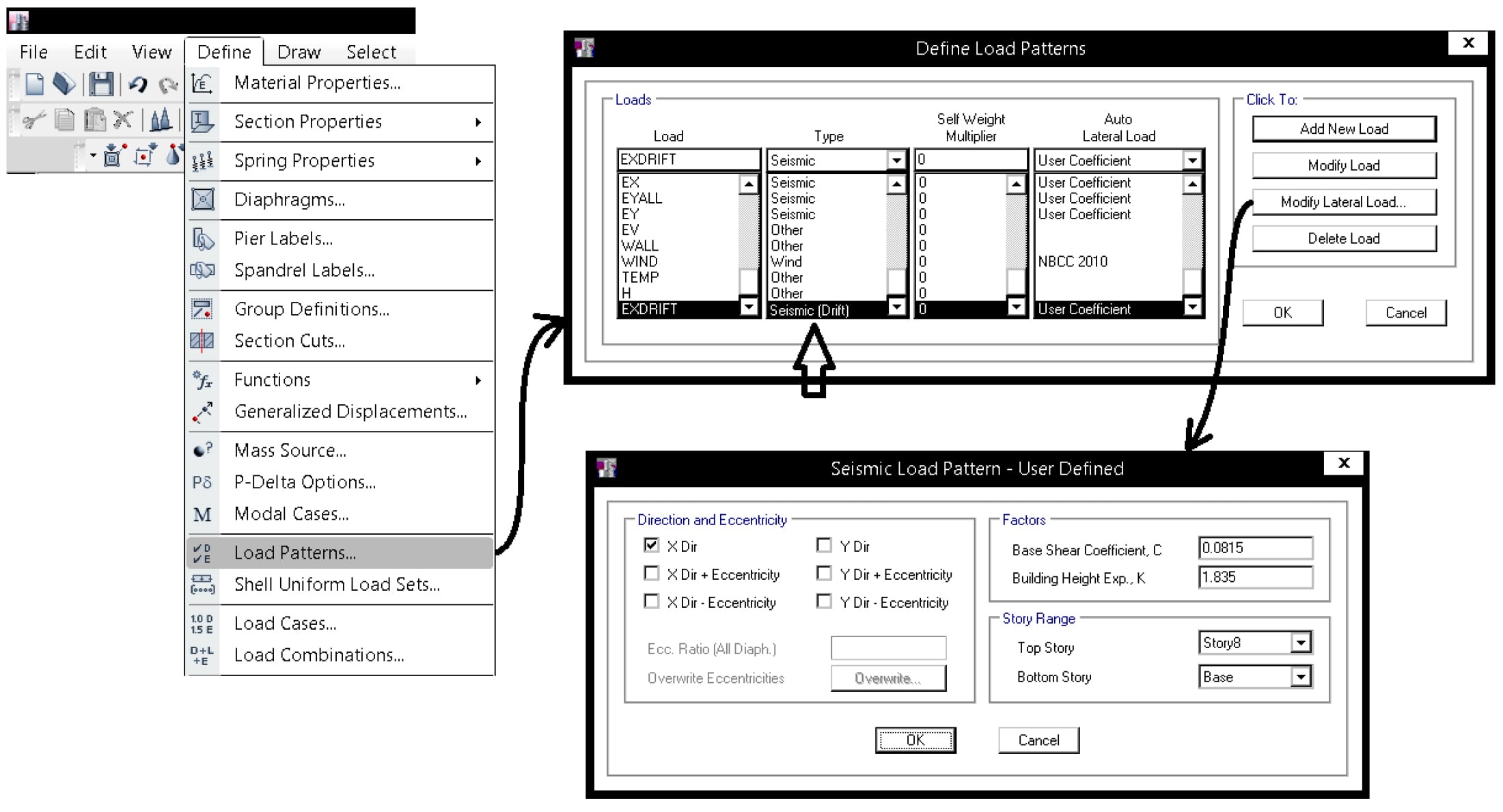
Task: Click the Paste clipboard toolbar icon
Action: pos(94,120)
